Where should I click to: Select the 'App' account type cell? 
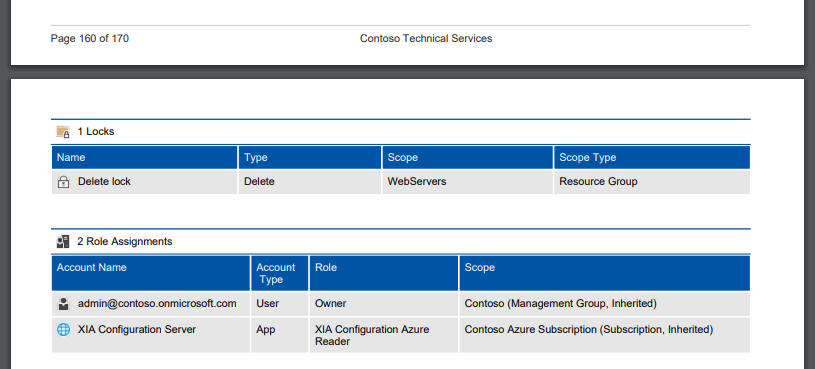(280, 335)
